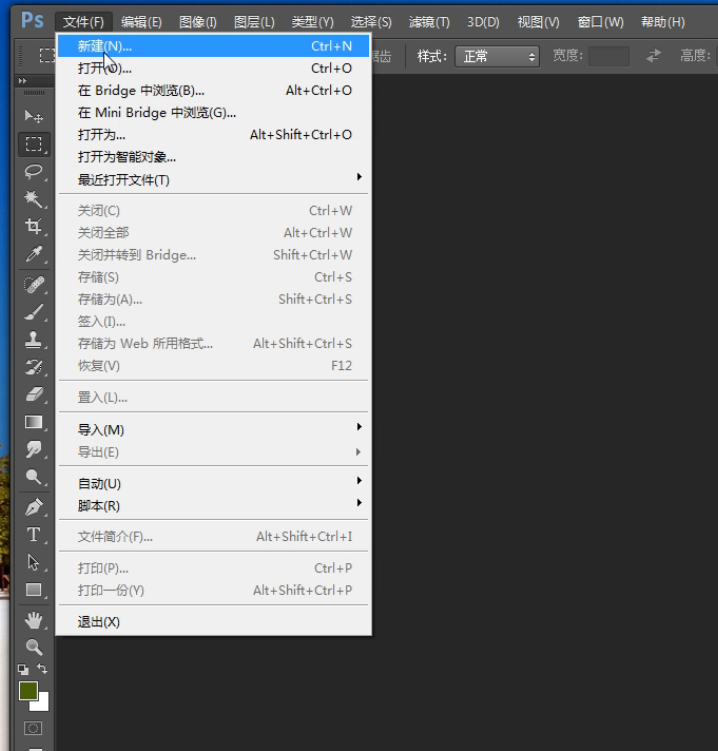718x751 pixels.
Task: Click the Photoshop Ps logo
Action: pyautogui.click(x=32, y=21)
